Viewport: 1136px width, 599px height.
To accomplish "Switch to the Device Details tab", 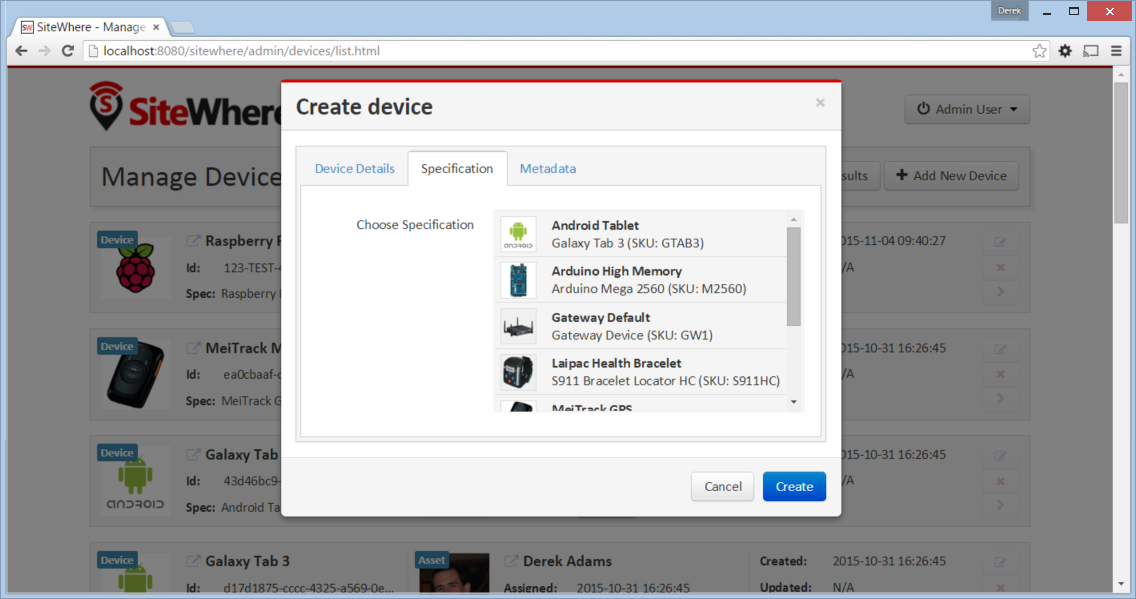I will [x=354, y=168].
